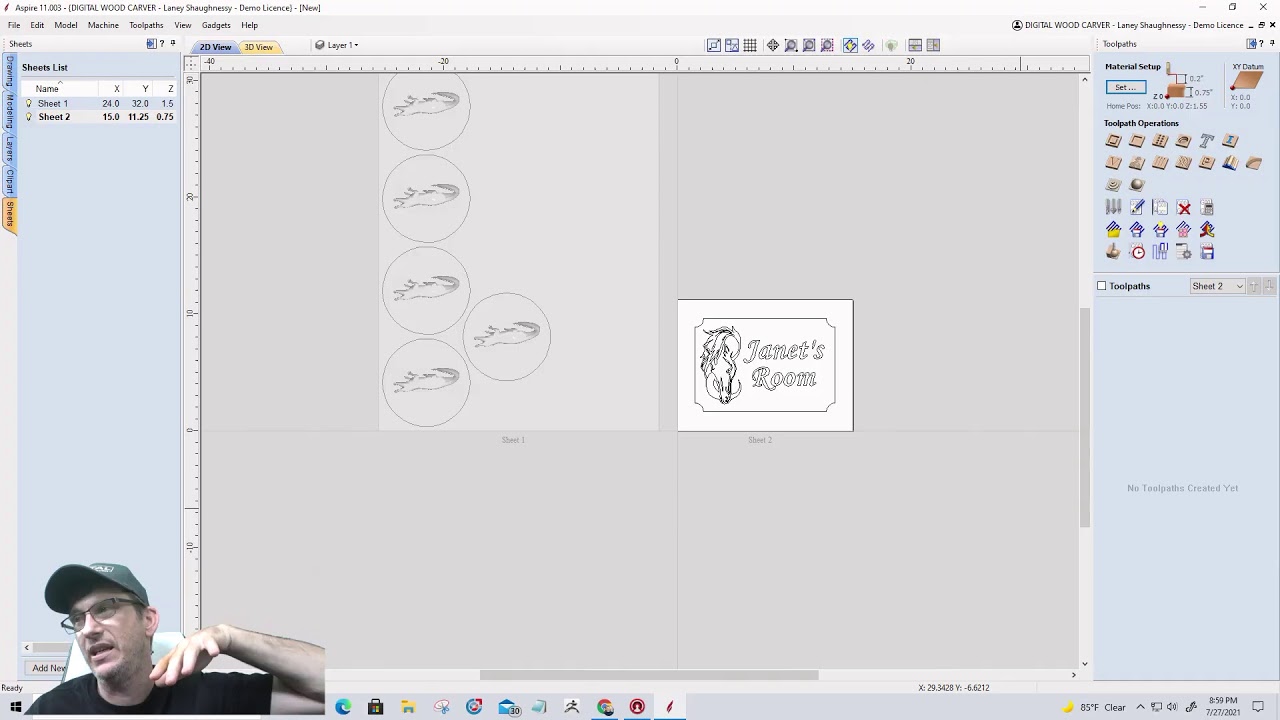
Task: Click the XY Datum material swatch
Action: point(1247,81)
